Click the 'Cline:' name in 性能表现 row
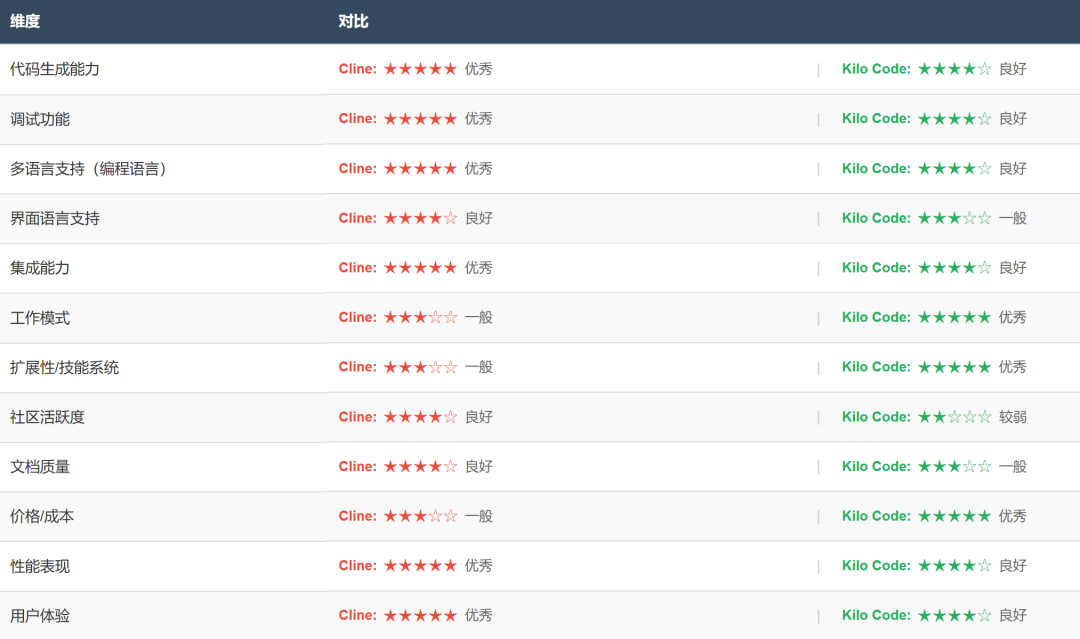This screenshot has height=639, width=1080. point(357,565)
